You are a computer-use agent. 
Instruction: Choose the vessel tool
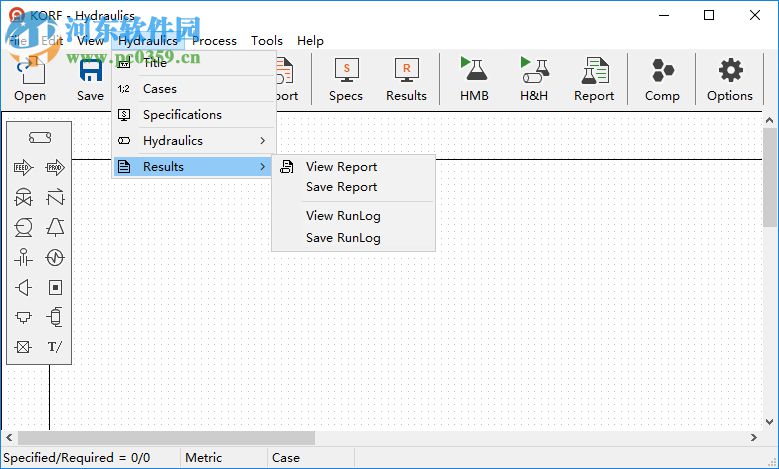pos(55,317)
